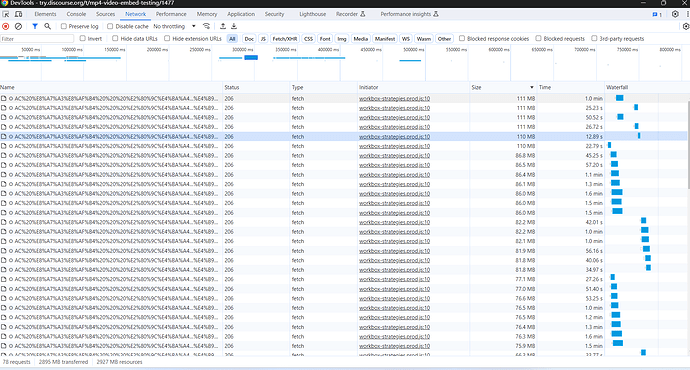Open network search with magnifier icon
This screenshot has width=690, height=370.
point(48,26)
